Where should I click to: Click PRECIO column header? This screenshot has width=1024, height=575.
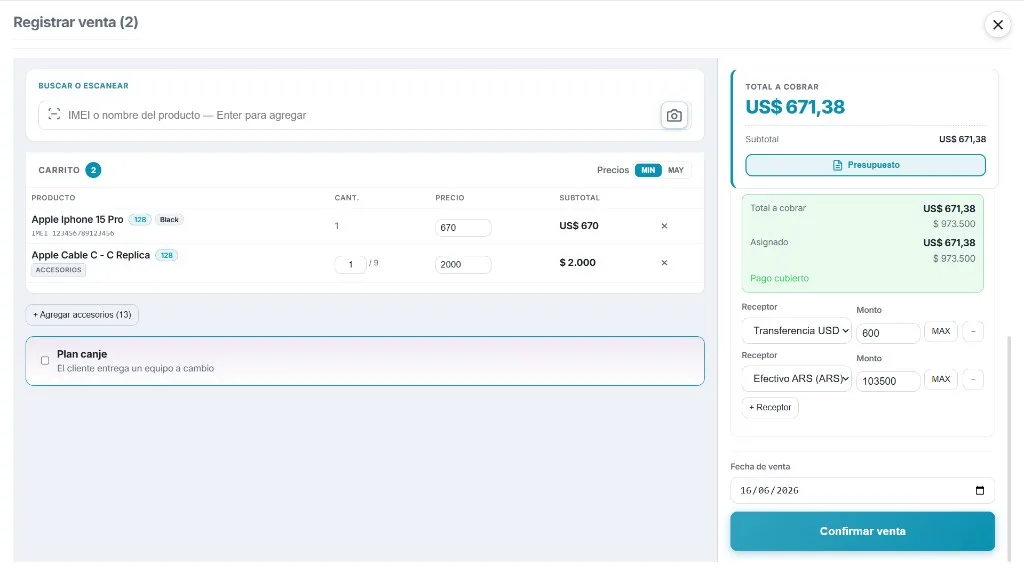pyautogui.click(x=450, y=198)
